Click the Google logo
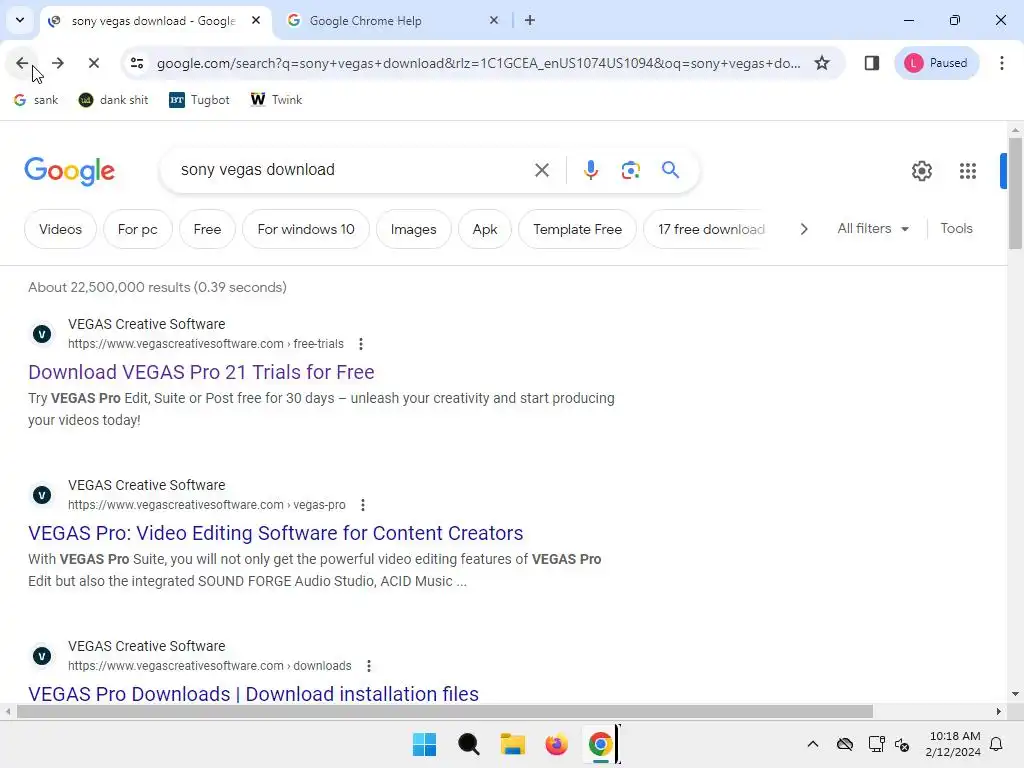The height and width of the screenshot is (768, 1024). [69, 171]
